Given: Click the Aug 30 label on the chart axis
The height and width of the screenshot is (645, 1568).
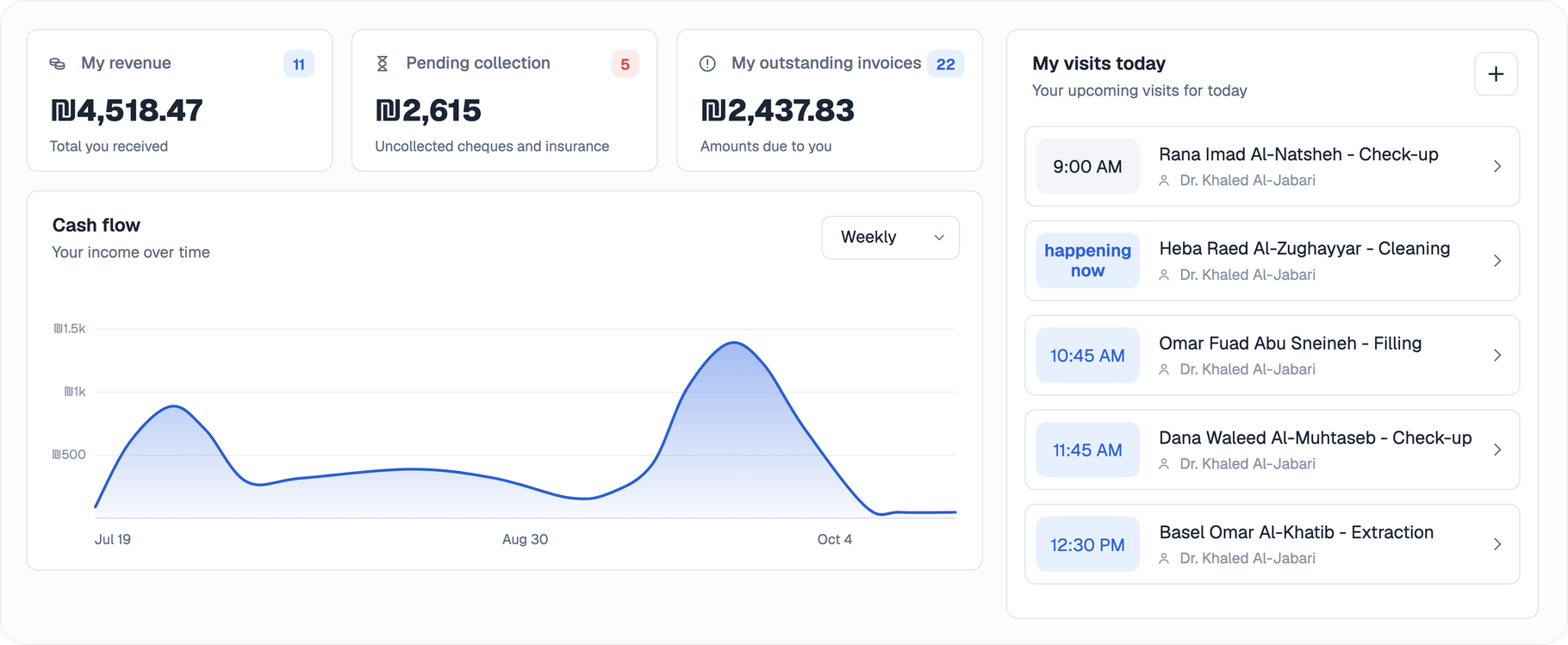Looking at the screenshot, I should (x=525, y=539).
